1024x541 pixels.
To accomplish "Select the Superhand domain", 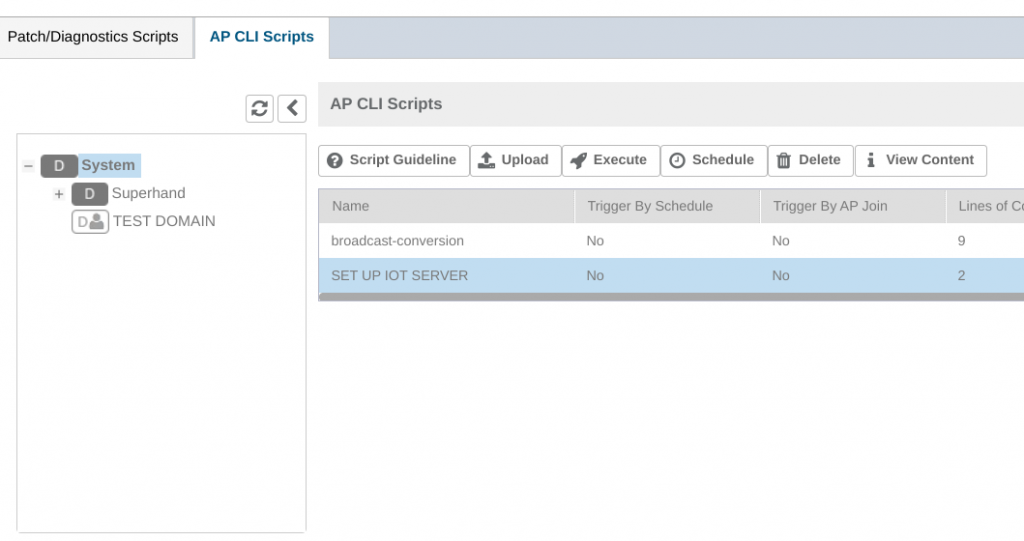I will tap(148, 194).
